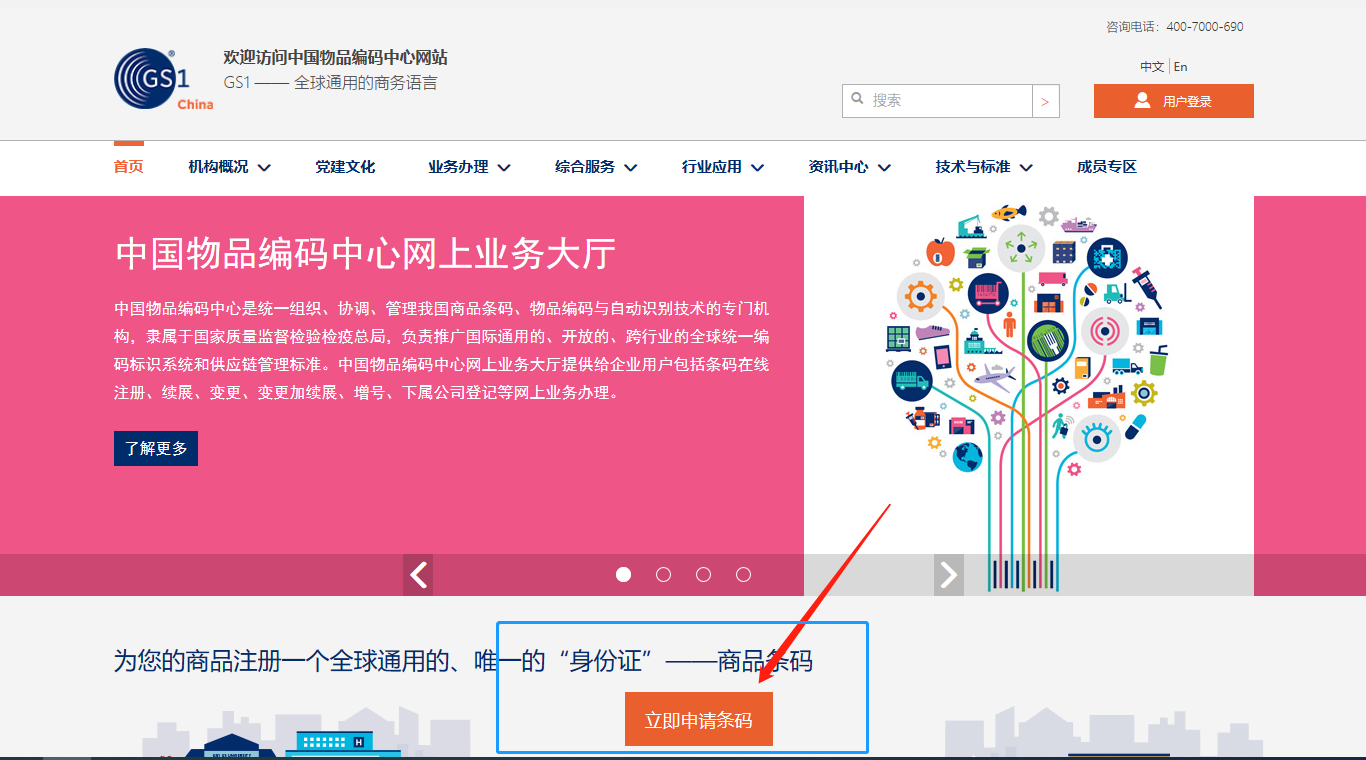Expand the 资讯中心 dropdown menu

840,167
